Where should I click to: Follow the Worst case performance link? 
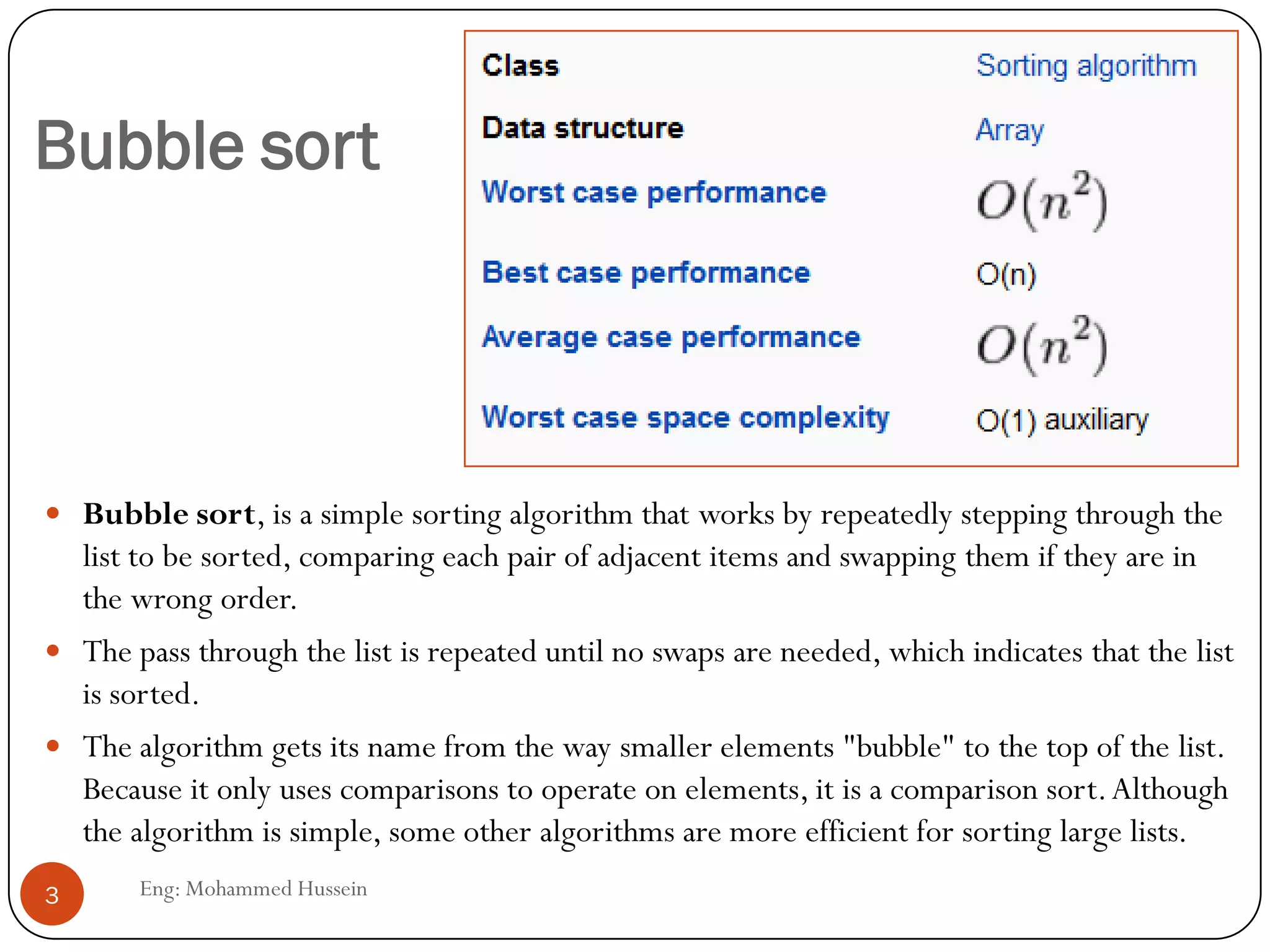654,192
